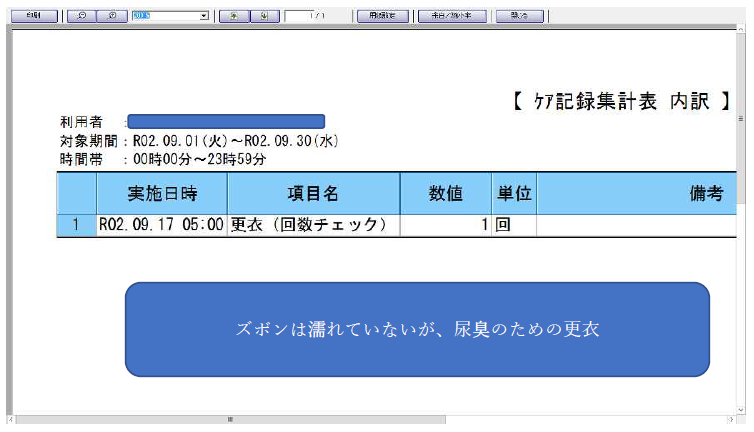754x432 pixels.
Task: Click the 数値 column header
Action: pyautogui.click(x=445, y=194)
